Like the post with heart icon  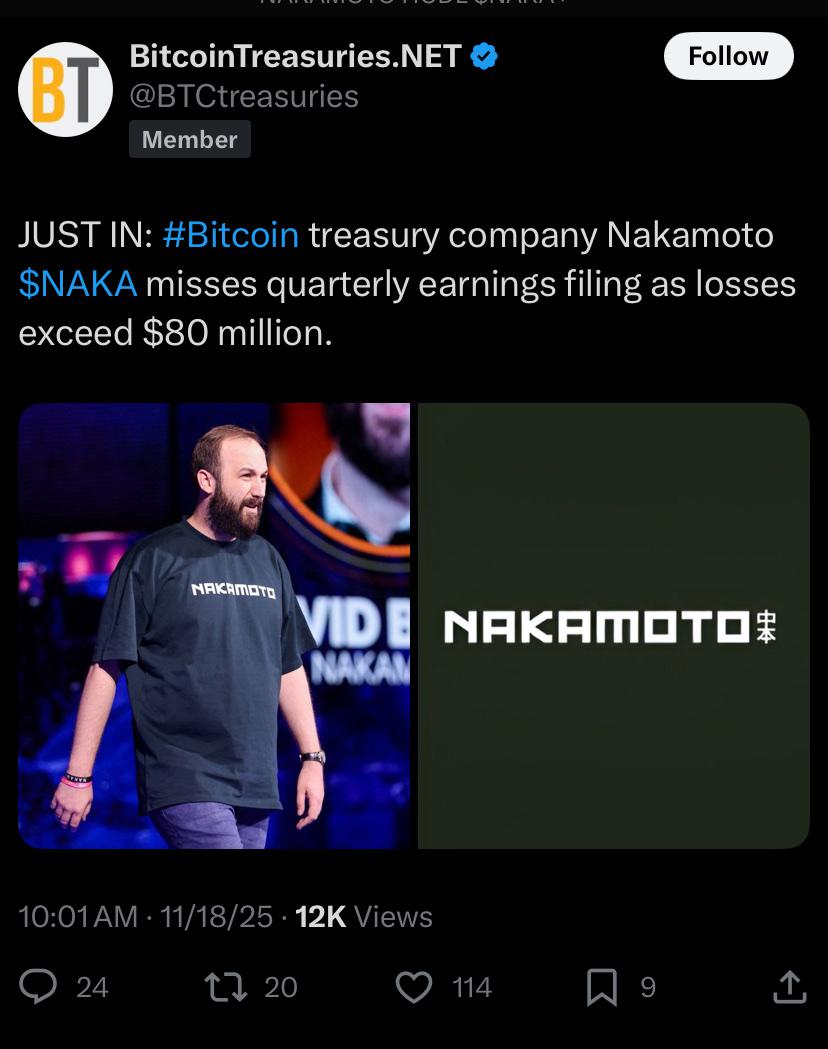coord(413,987)
